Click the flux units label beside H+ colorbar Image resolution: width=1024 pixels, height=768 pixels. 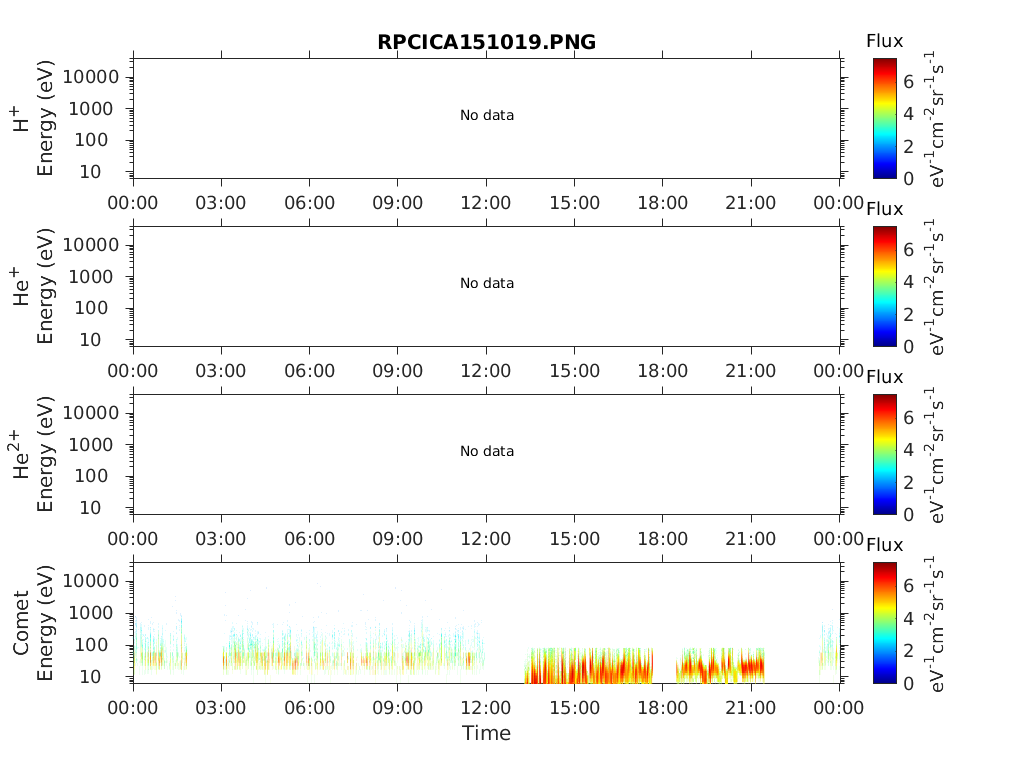[935, 118]
